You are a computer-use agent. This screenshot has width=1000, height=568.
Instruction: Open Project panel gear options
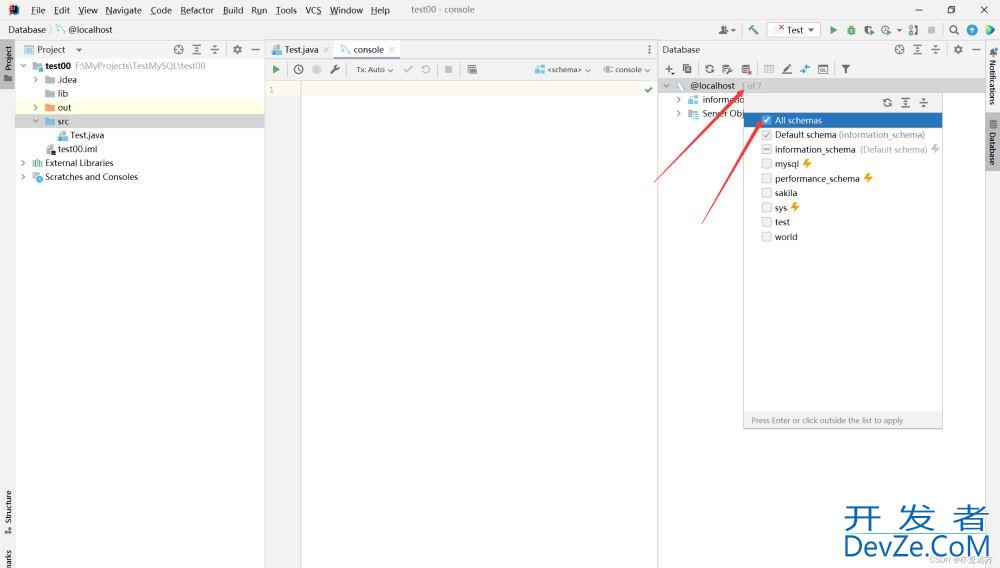click(237, 50)
